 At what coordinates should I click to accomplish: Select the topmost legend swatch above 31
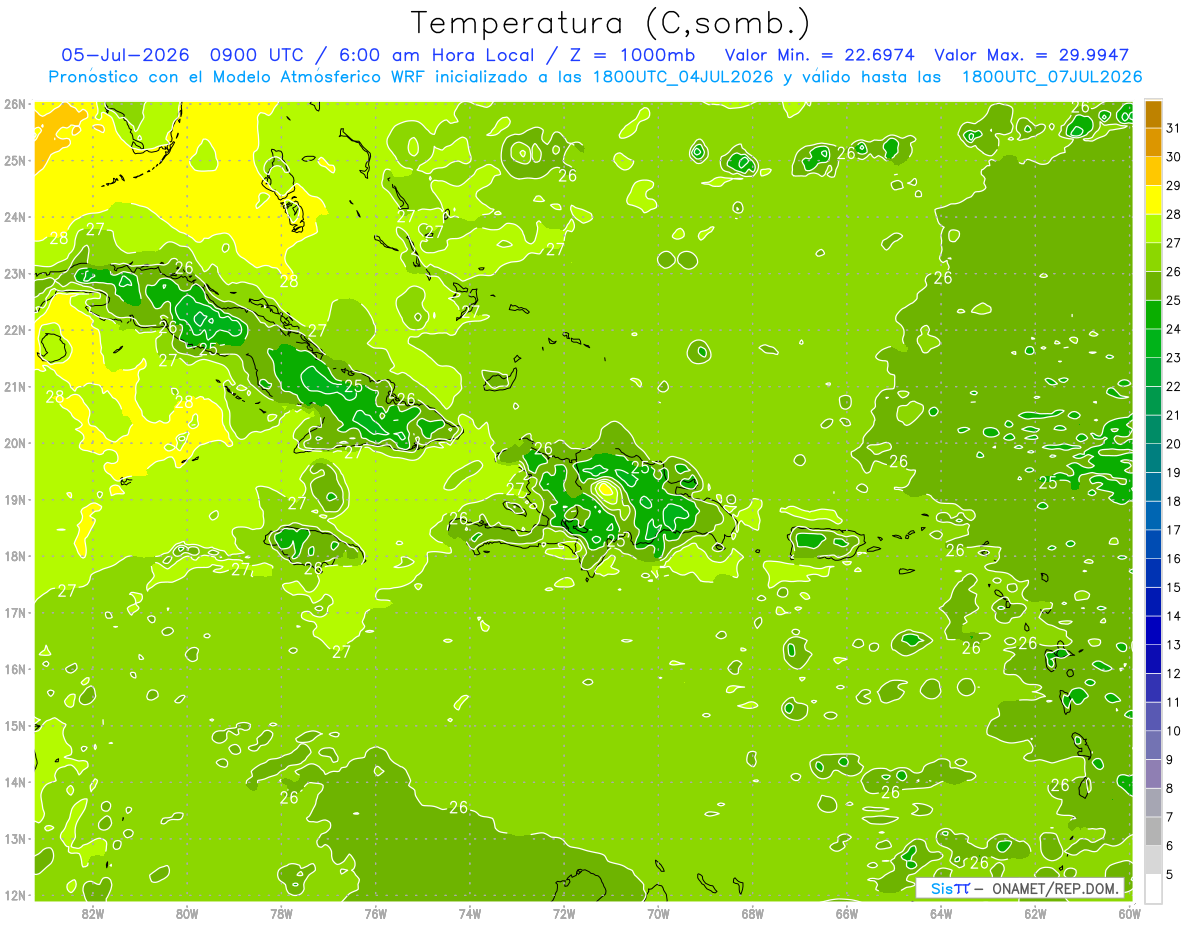click(x=1153, y=114)
